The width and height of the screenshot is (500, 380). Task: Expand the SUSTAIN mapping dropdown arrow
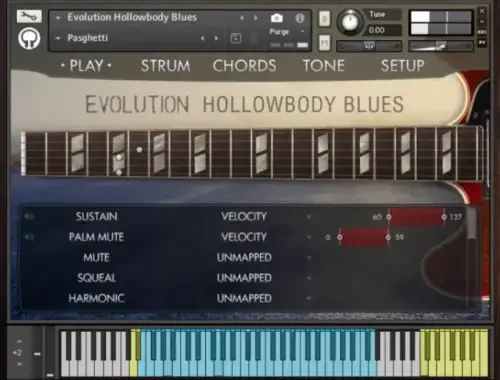(x=309, y=217)
